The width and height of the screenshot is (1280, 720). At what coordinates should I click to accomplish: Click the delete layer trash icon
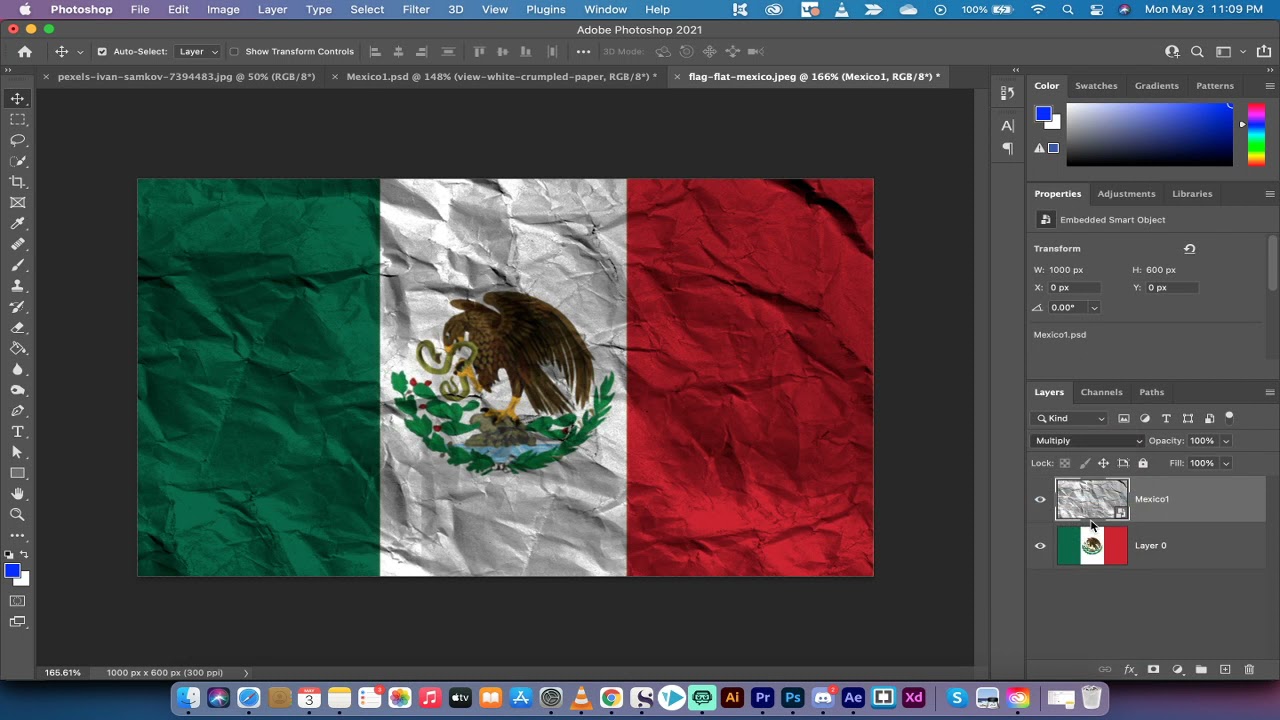coord(1250,670)
